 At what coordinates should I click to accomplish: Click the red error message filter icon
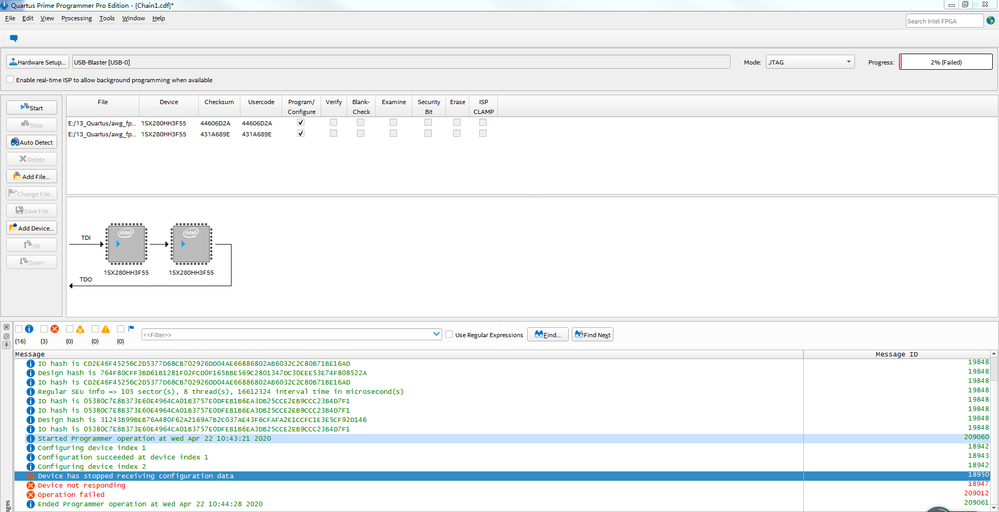tap(56, 329)
